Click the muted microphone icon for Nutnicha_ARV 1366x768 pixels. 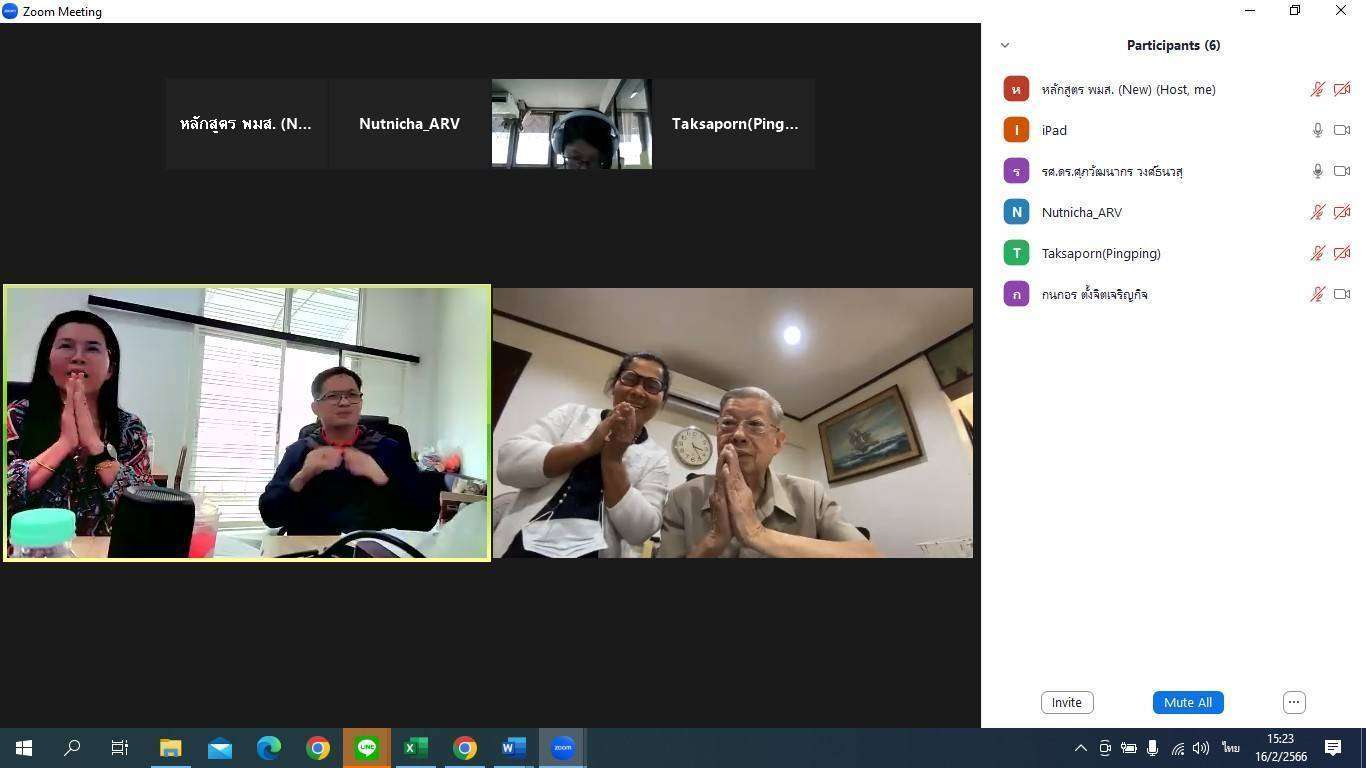click(x=1318, y=212)
